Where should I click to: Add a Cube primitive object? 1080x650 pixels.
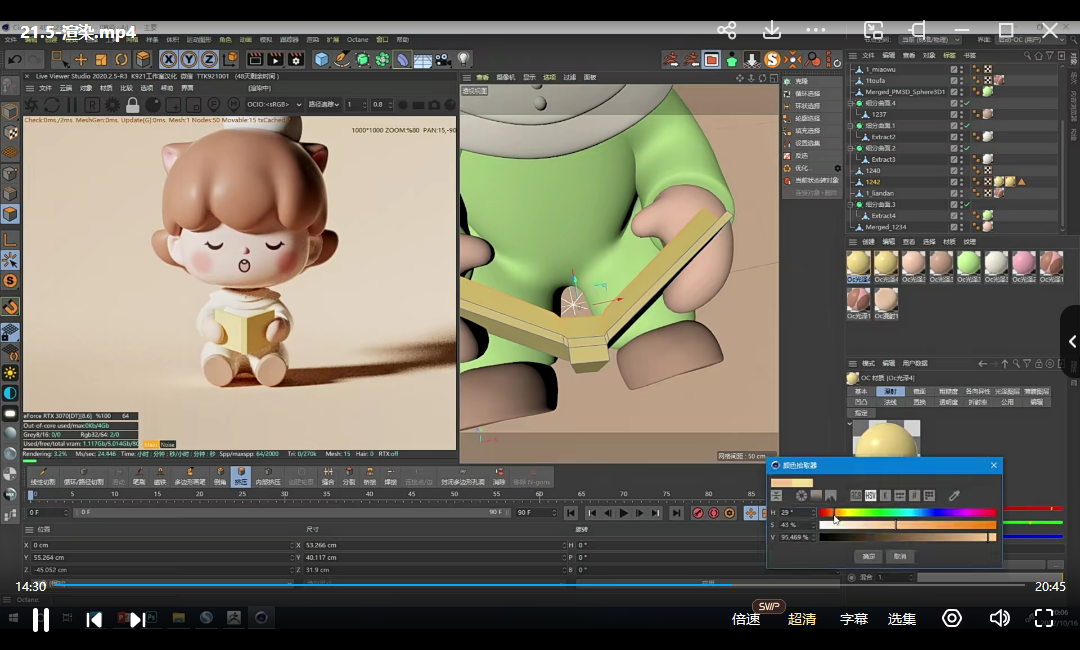(x=322, y=60)
